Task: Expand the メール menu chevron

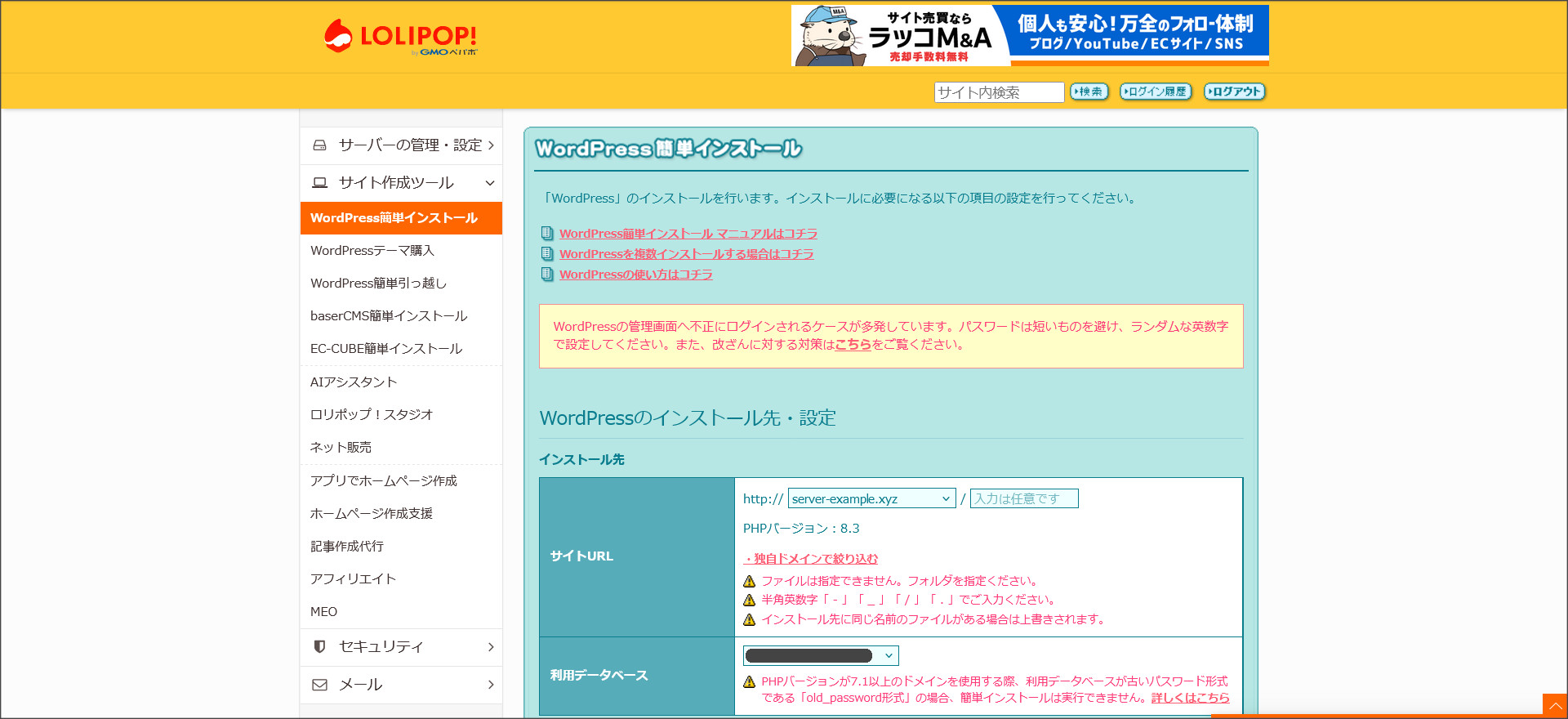Action: click(x=491, y=685)
